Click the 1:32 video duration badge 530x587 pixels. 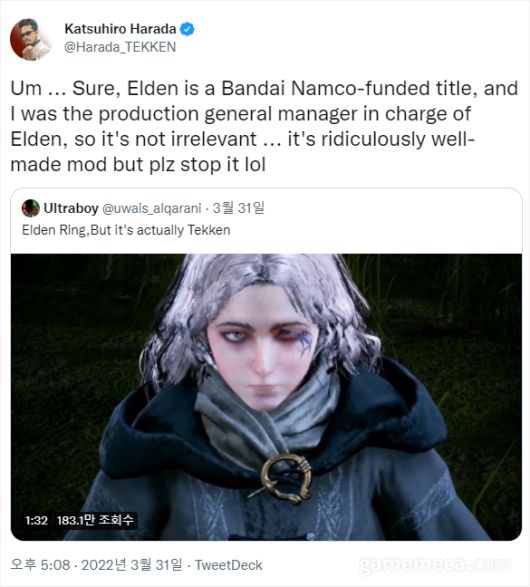click(36, 520)
